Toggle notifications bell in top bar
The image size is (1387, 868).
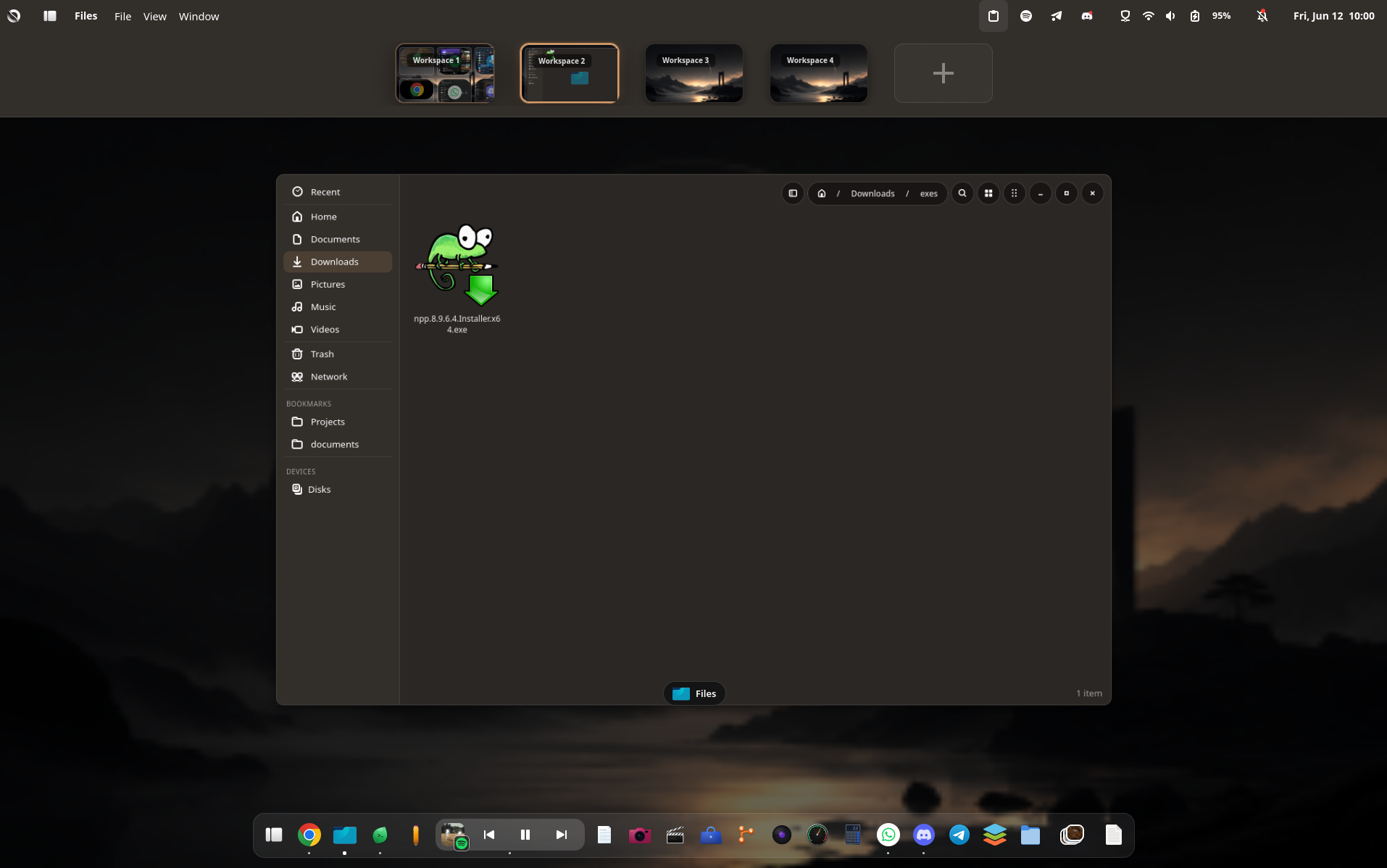[x=1262, y=16]
